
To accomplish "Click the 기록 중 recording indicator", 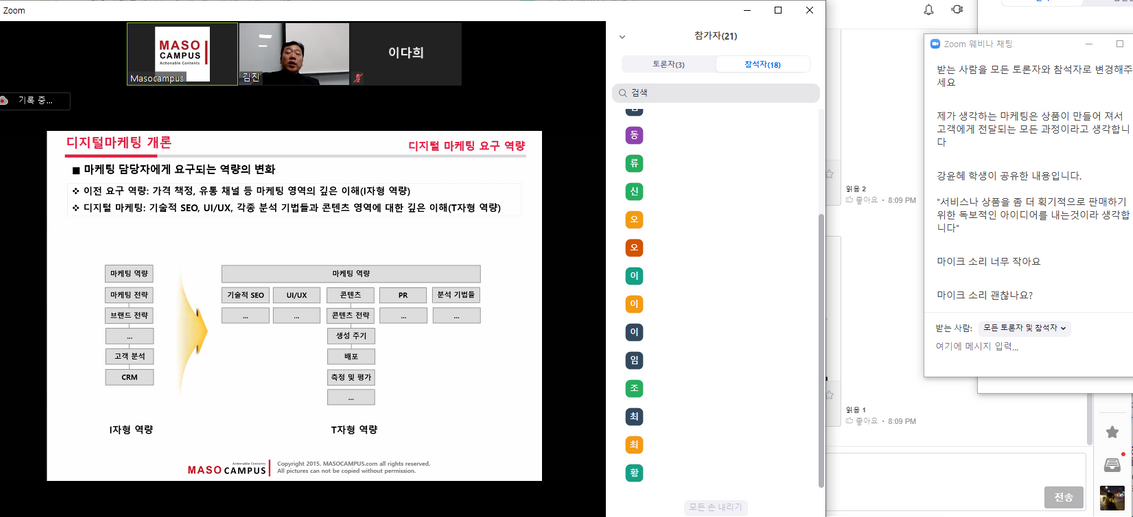I will (35, 101).
